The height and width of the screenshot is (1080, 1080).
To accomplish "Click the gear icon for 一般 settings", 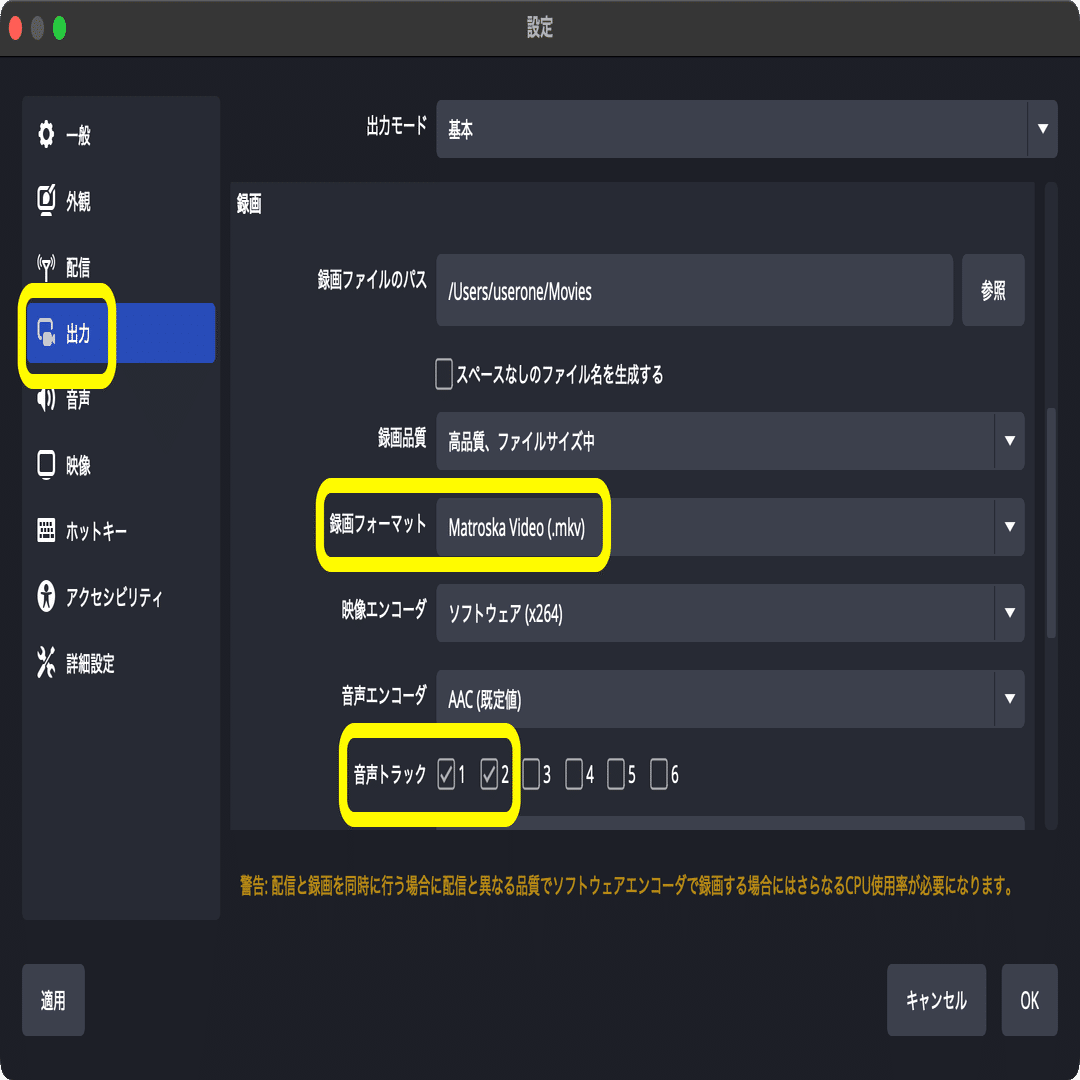I will pos(45,134).
